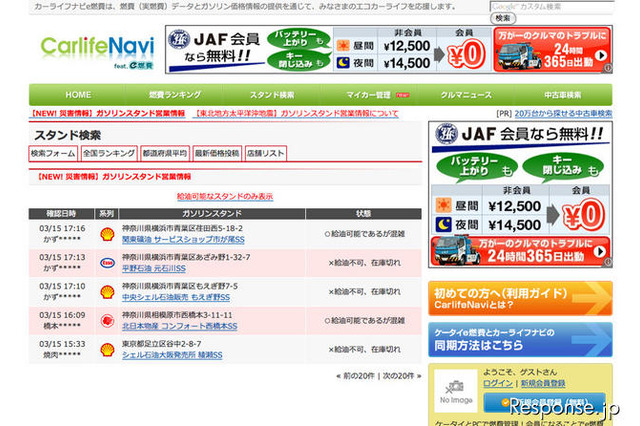640x426 pixels.
Task: Click the 状態 column header
Action: coord(363,214)
